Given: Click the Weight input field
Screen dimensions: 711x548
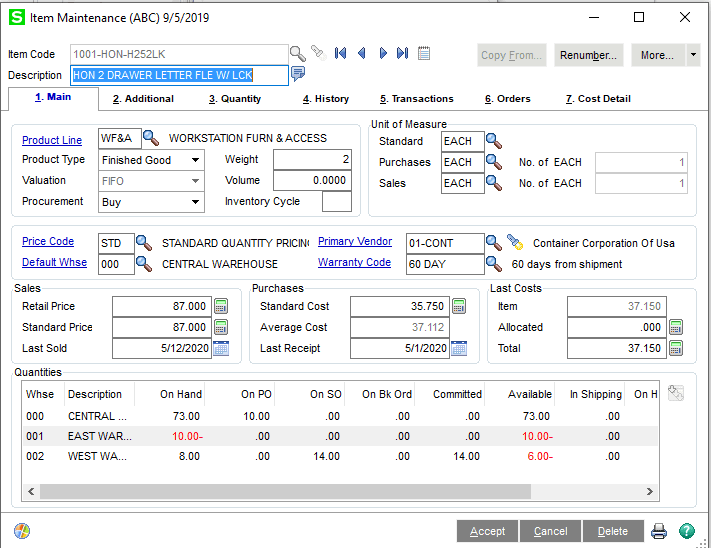Looking at the screenshot, I should (x=312, y=160).
